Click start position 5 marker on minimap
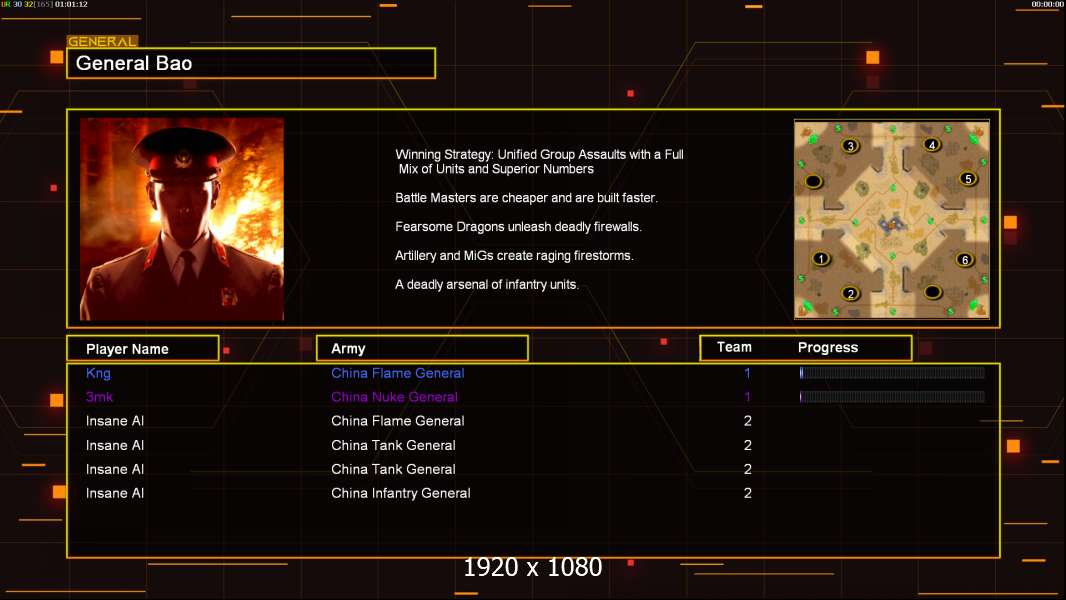Viewport: 1066px width, 600px height. click(968, 179)
